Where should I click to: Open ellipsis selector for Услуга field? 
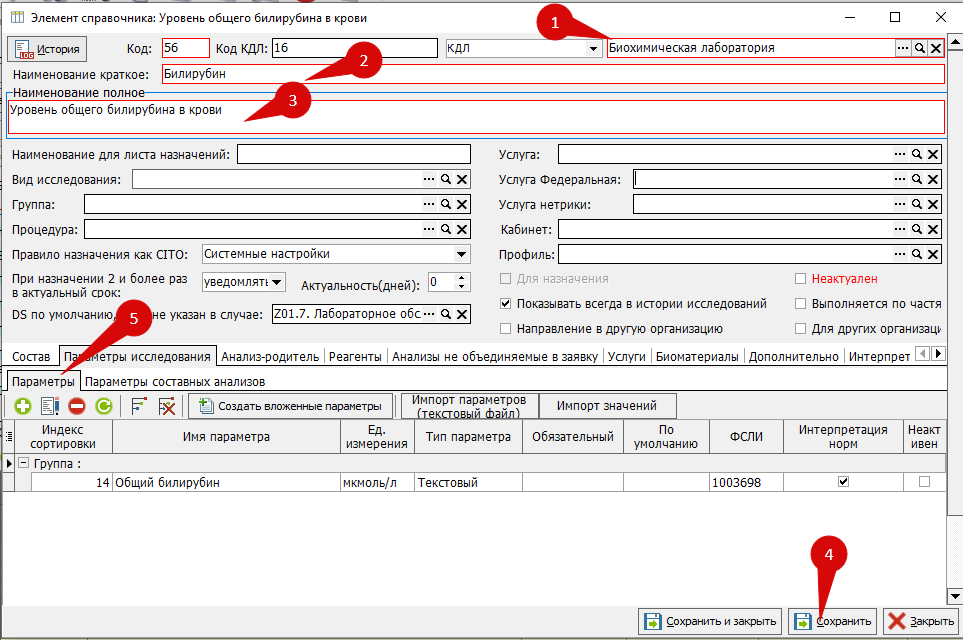pyautogui.click(x=900, y=154)
